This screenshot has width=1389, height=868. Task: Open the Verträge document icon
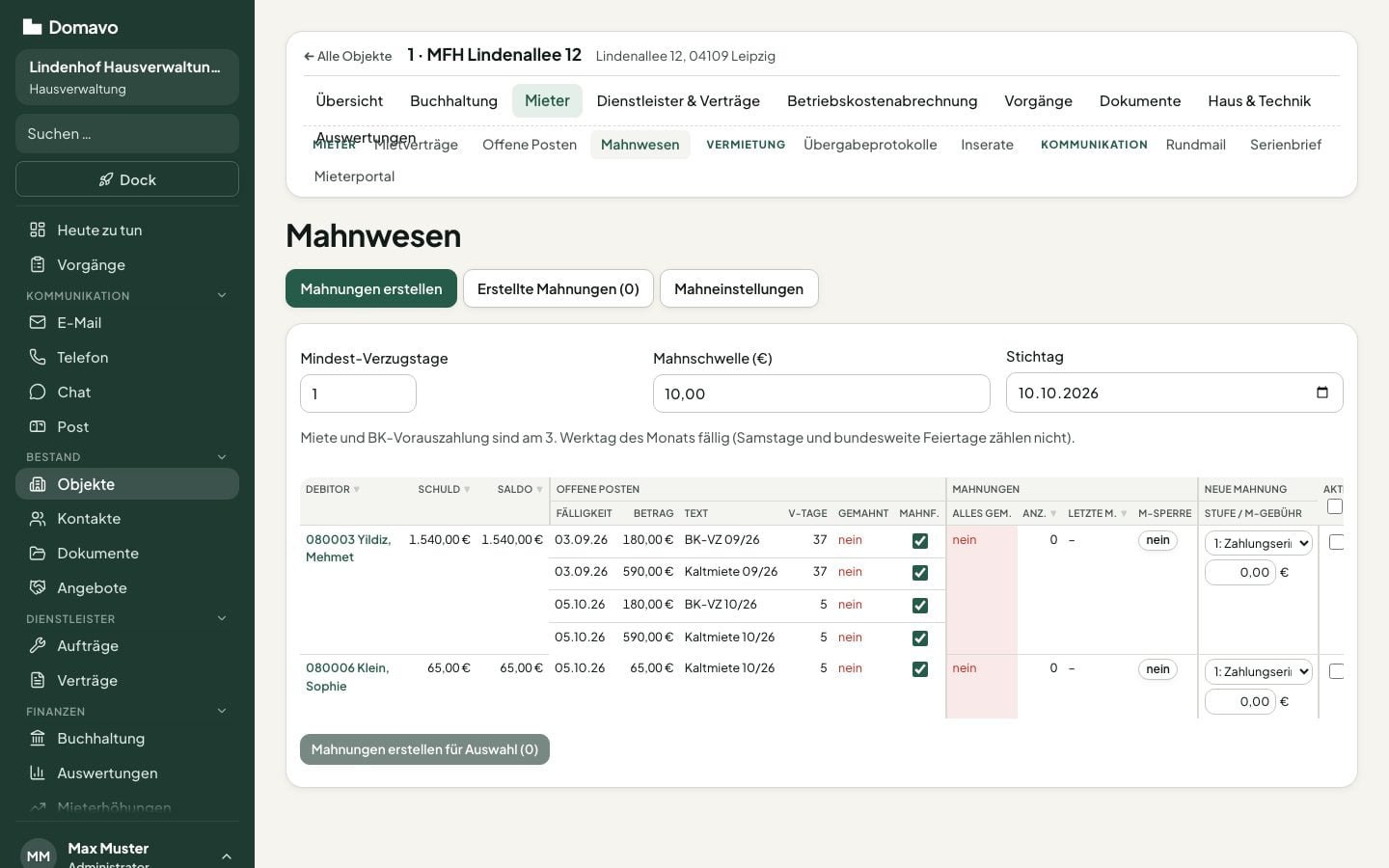coord(38,680)
